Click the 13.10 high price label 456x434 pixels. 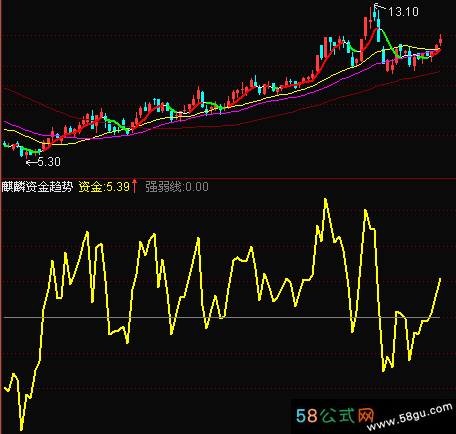point(404,12)
